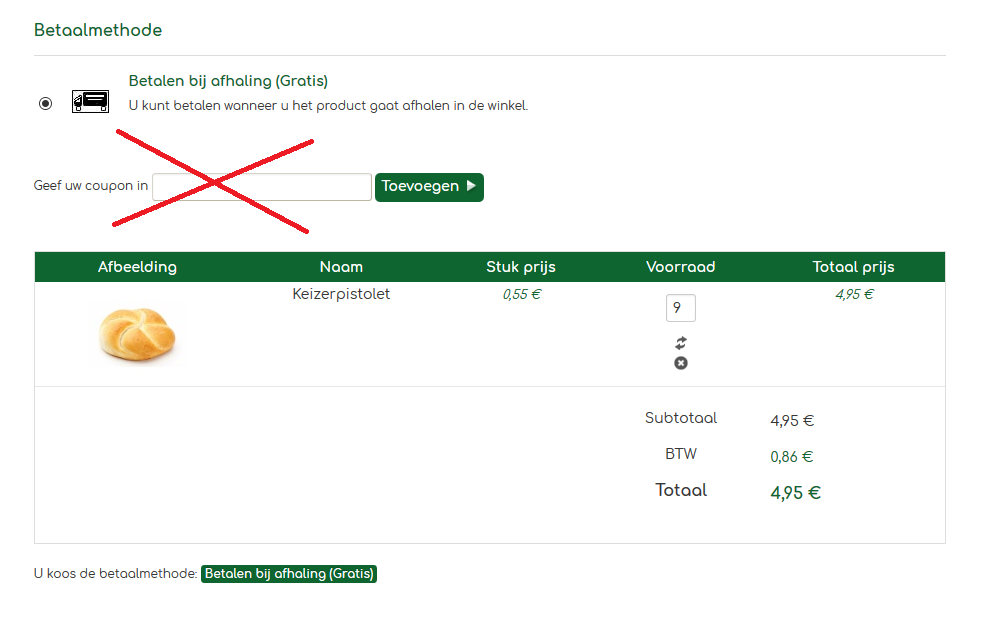1003x622 pixels.
Task: Click the Keizerpistolet product name
Action: click(341, 295)
